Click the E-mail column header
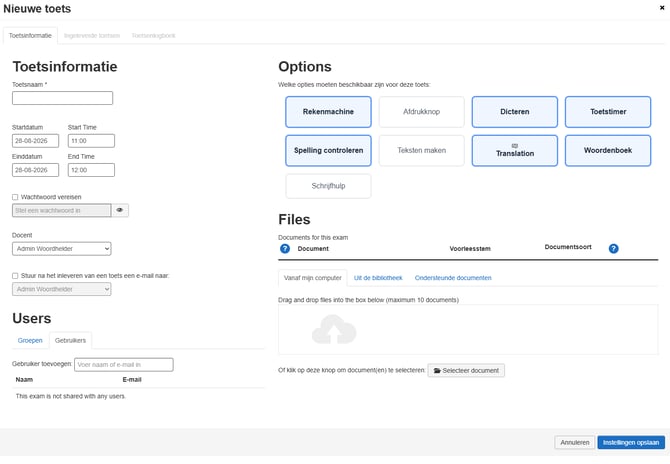 tap(132, 379)
